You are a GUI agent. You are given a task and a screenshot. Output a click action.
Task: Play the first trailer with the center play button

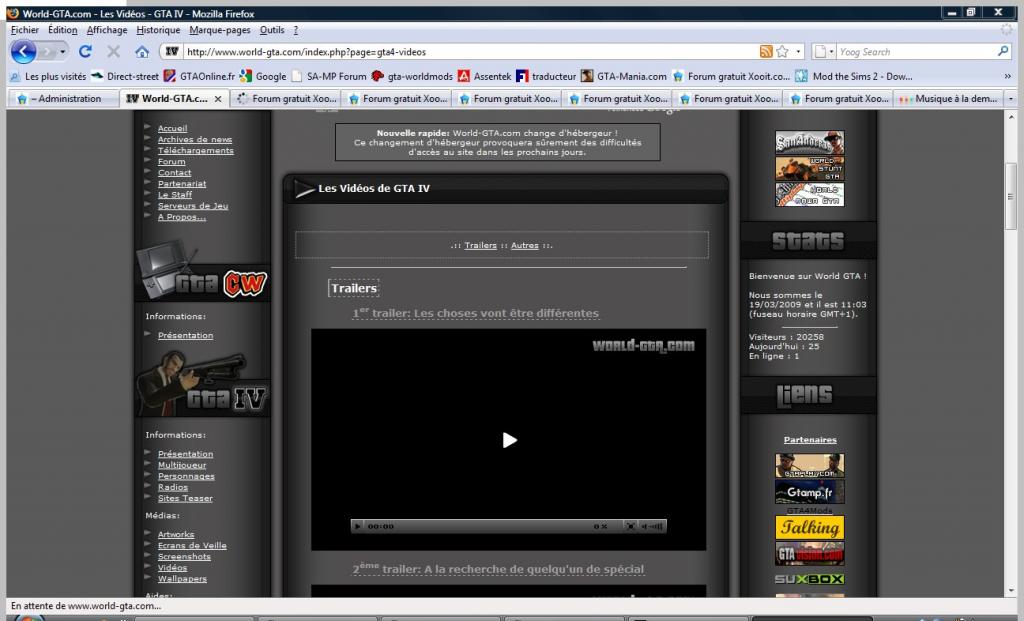[509, 440]
